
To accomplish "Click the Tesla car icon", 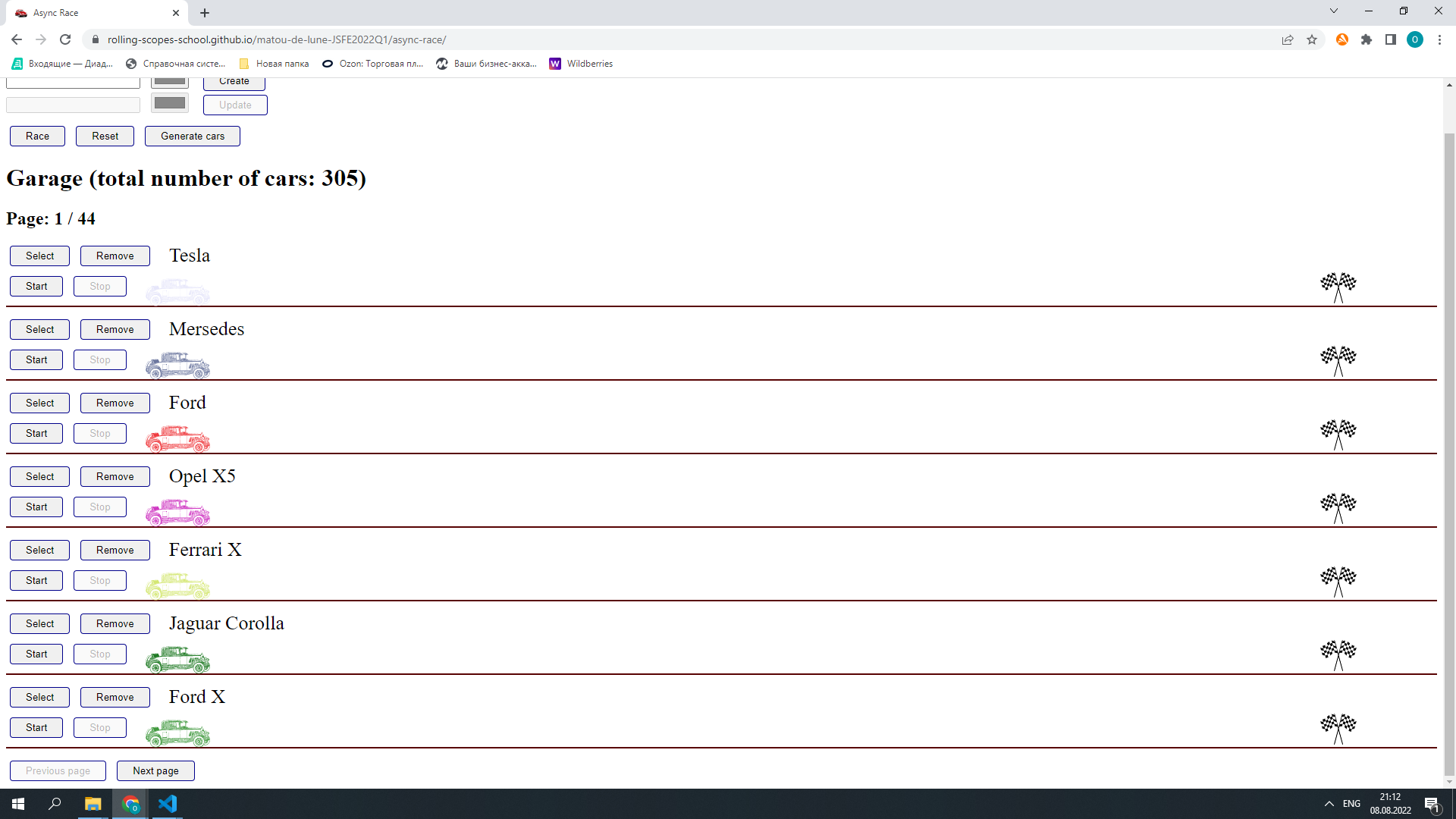I will [177, 290].
